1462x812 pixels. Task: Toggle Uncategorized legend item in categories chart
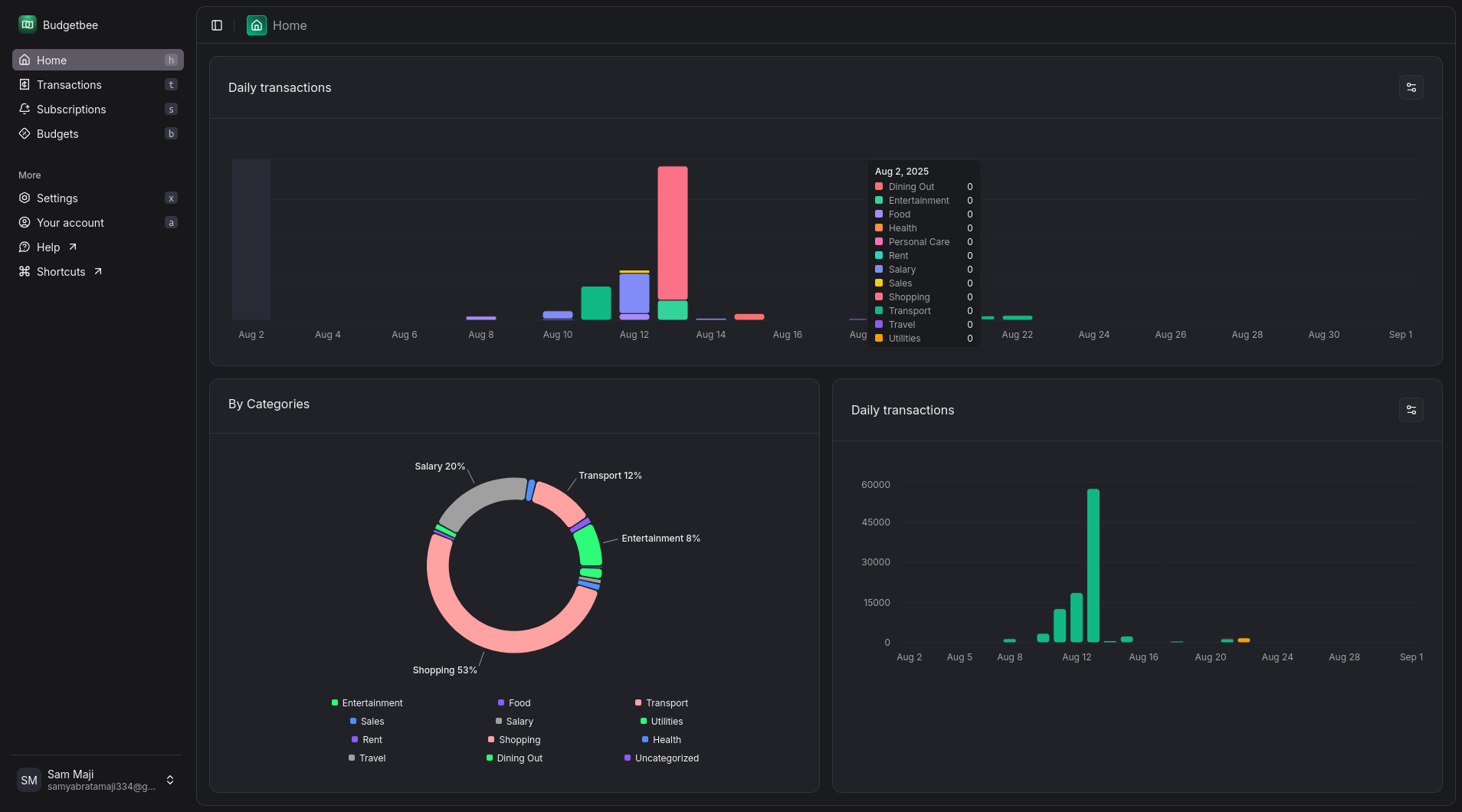click(x=662, y=758)
